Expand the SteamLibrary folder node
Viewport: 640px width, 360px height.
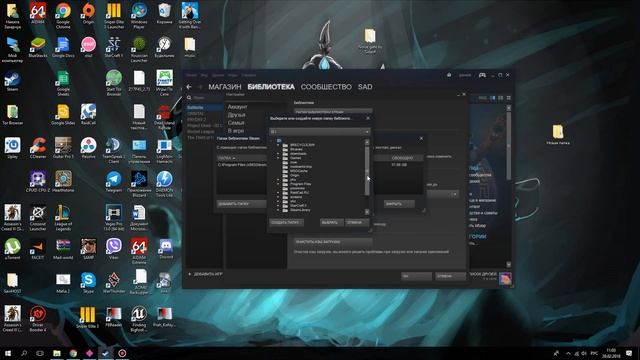tap(279, 210)
